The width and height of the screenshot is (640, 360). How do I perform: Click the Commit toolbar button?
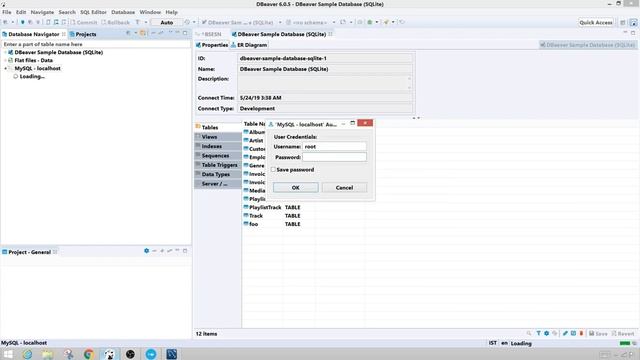click(84, 22)
